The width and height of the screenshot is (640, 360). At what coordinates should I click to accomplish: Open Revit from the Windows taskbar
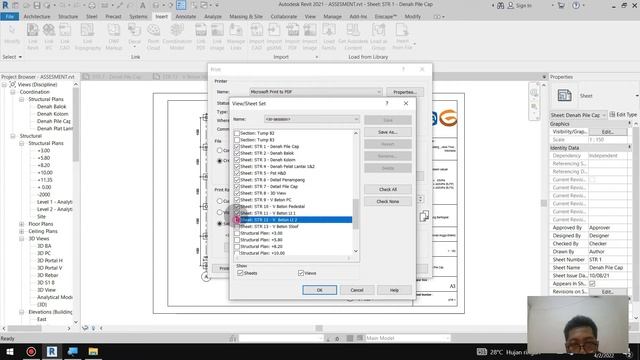click(x=52, y=351)
